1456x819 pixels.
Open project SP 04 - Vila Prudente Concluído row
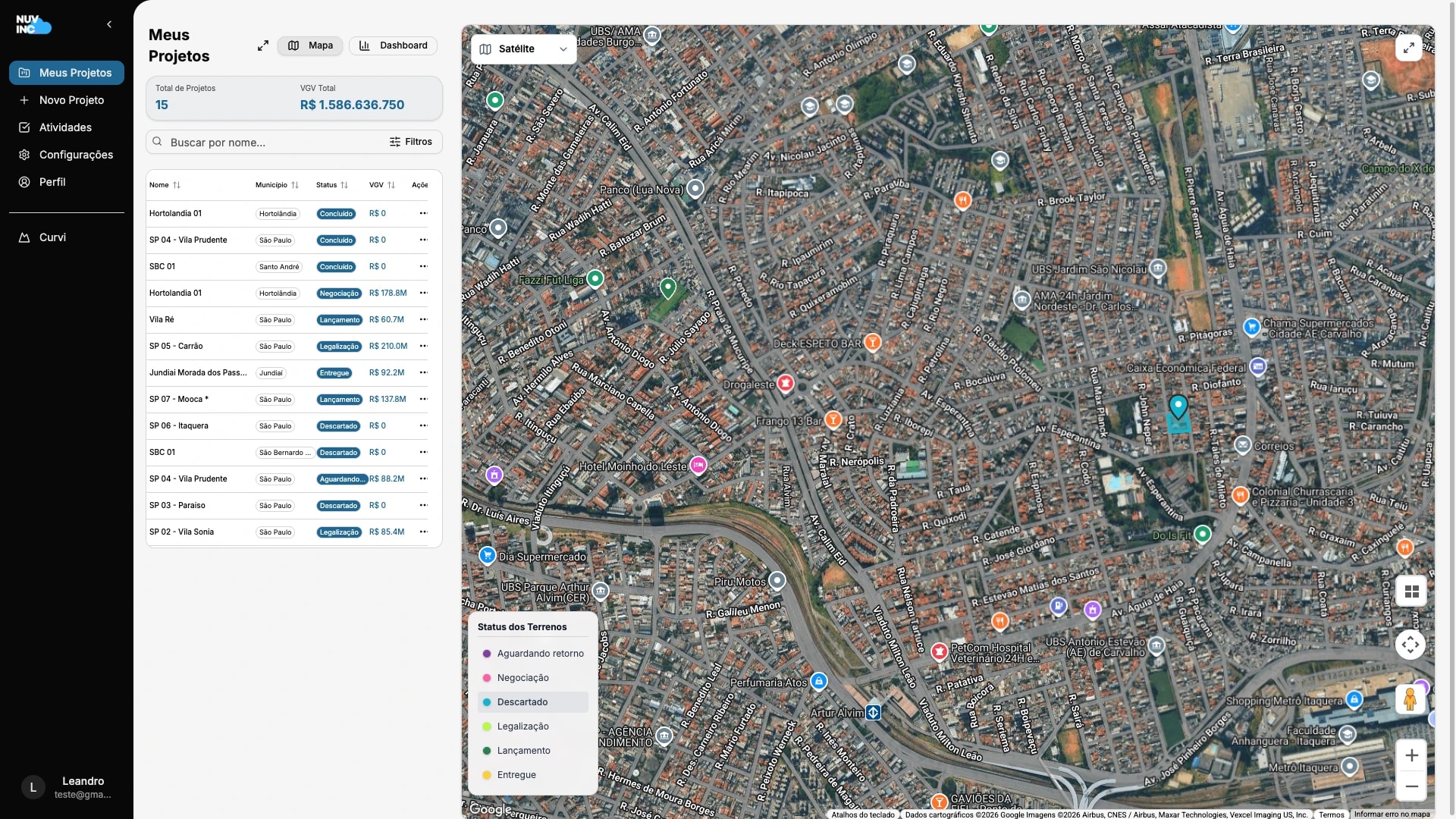(x=287, y=240)
